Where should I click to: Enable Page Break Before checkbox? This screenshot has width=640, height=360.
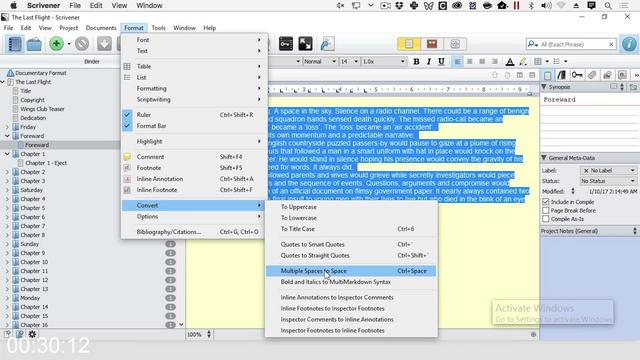point(546,211)
